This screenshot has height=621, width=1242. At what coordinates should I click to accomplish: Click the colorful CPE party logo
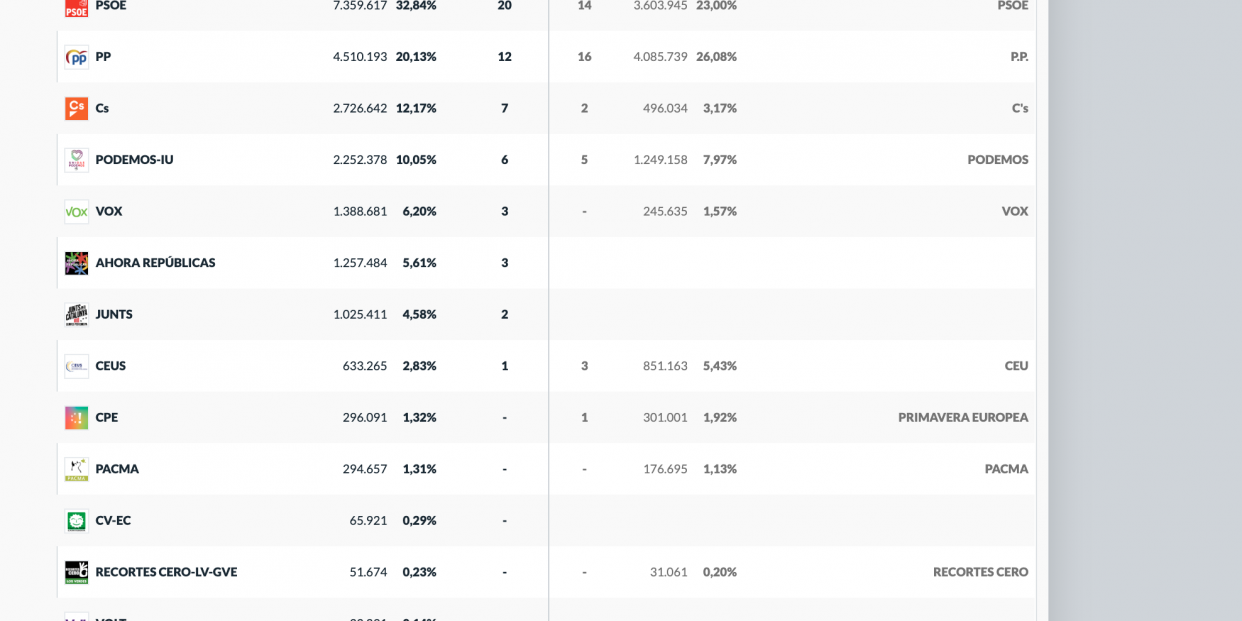click(76, 418)
